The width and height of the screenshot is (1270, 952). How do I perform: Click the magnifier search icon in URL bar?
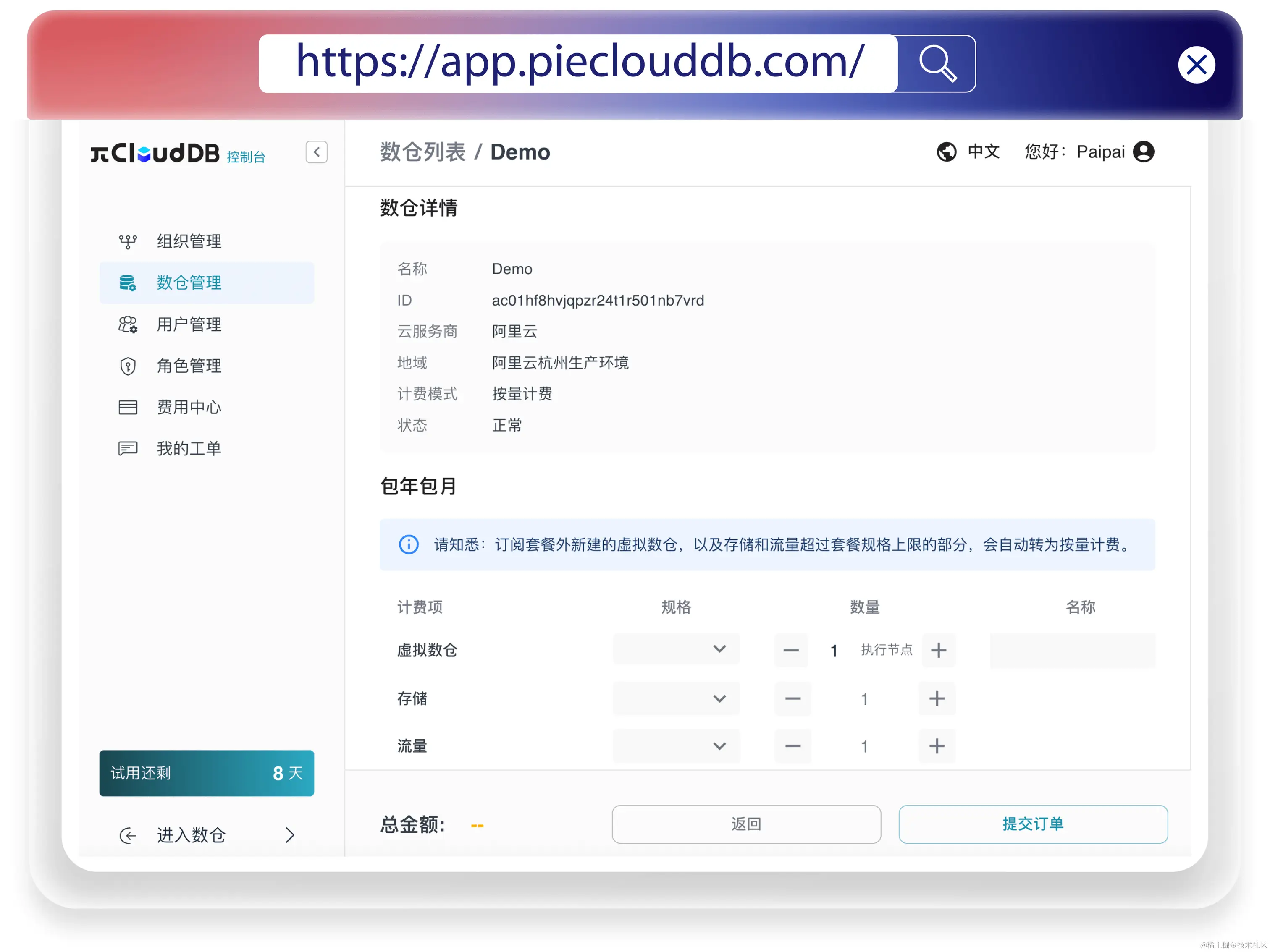(937, 64)
